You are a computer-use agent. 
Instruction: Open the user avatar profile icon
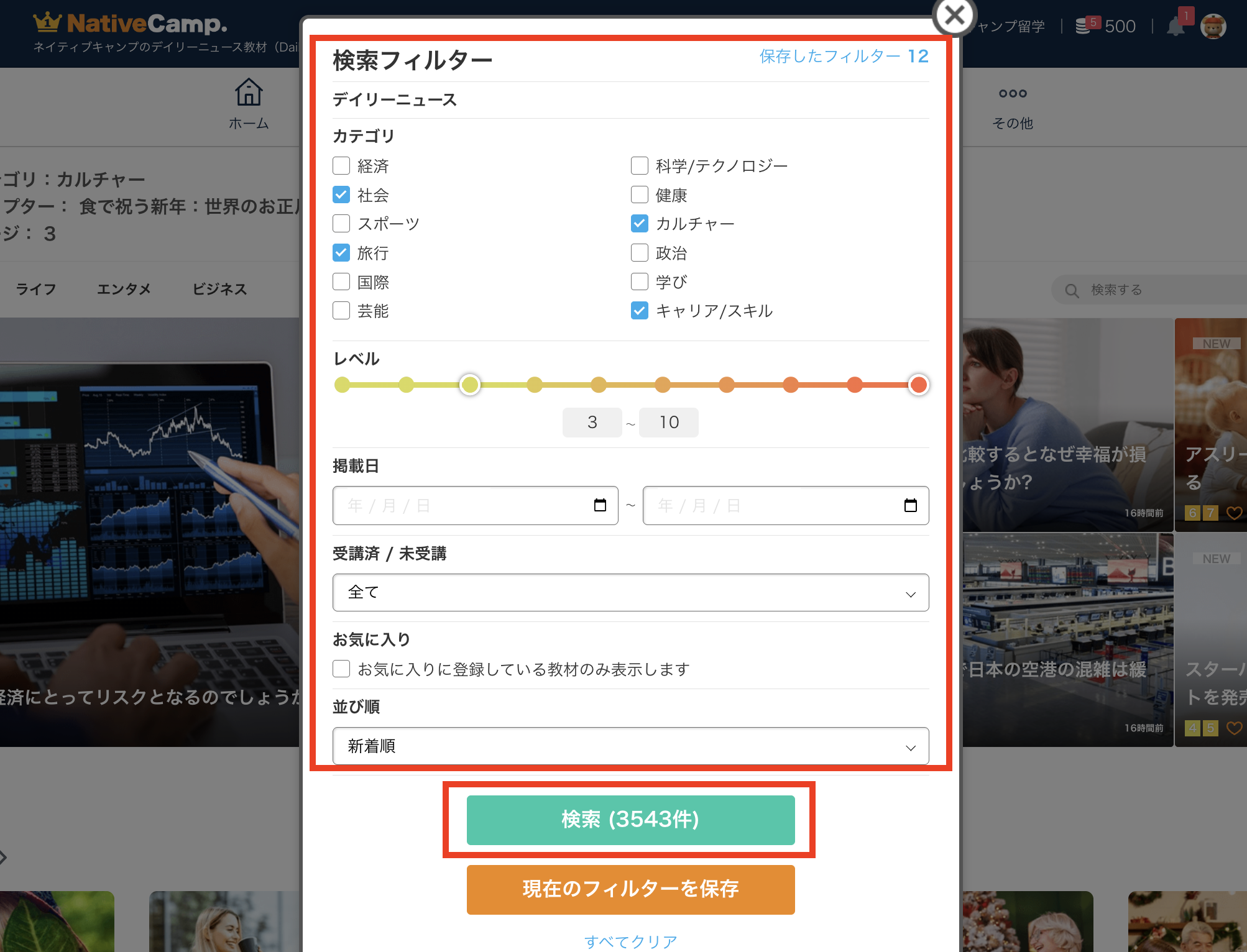[x=1212, y=27]
